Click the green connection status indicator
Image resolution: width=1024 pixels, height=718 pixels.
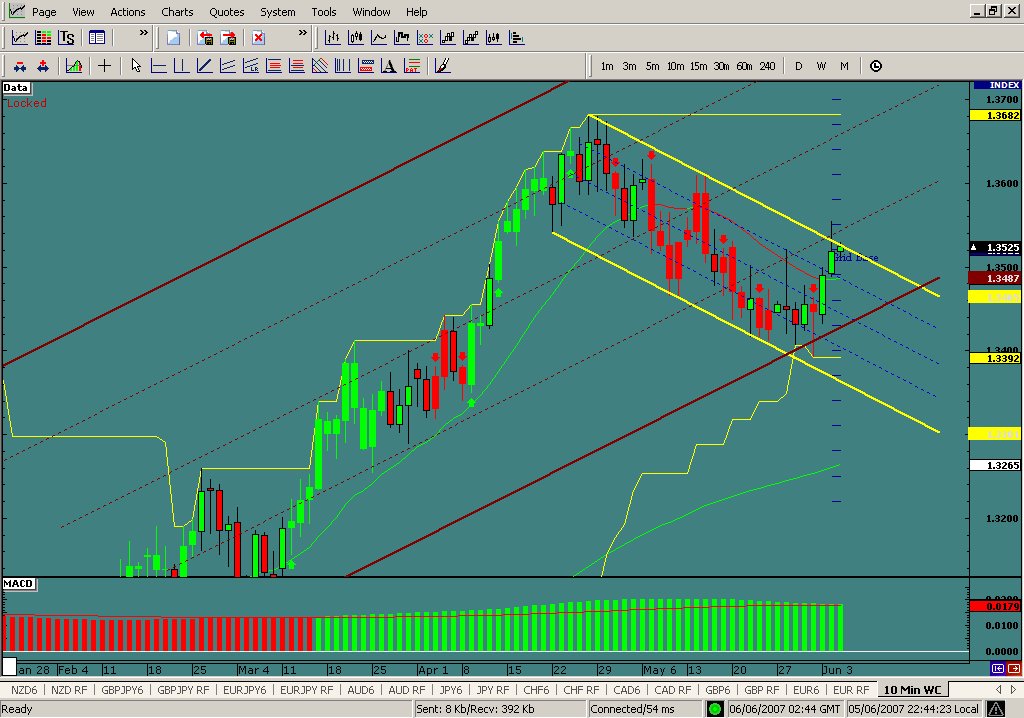click(x=715, y=709)
